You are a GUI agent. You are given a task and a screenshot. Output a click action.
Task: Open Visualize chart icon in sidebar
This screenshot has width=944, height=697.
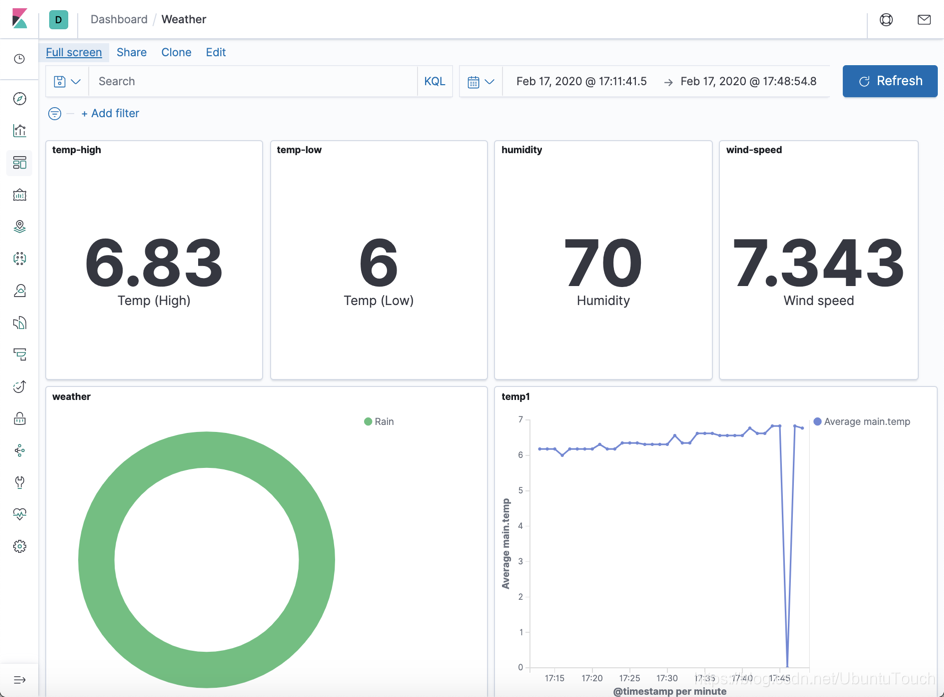click(x=19, y=131)
